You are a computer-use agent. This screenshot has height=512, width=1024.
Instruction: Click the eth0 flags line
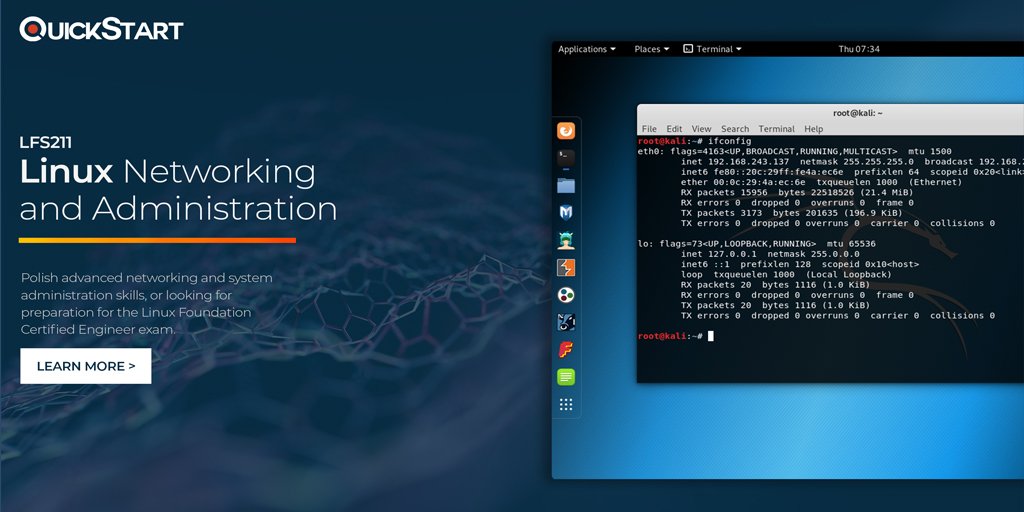coord(795,152)
